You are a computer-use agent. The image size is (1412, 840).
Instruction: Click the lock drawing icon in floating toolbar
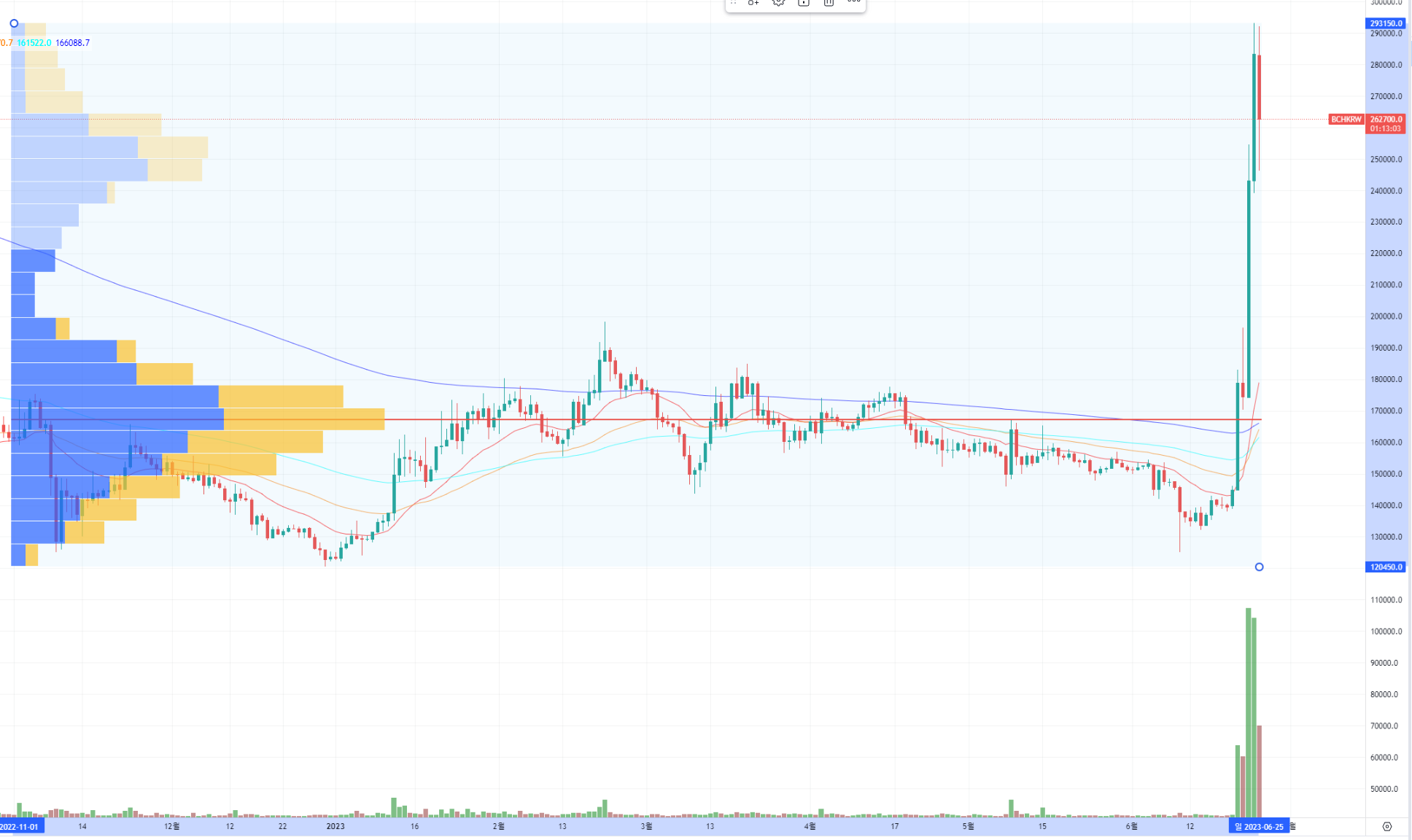(803, 3)
